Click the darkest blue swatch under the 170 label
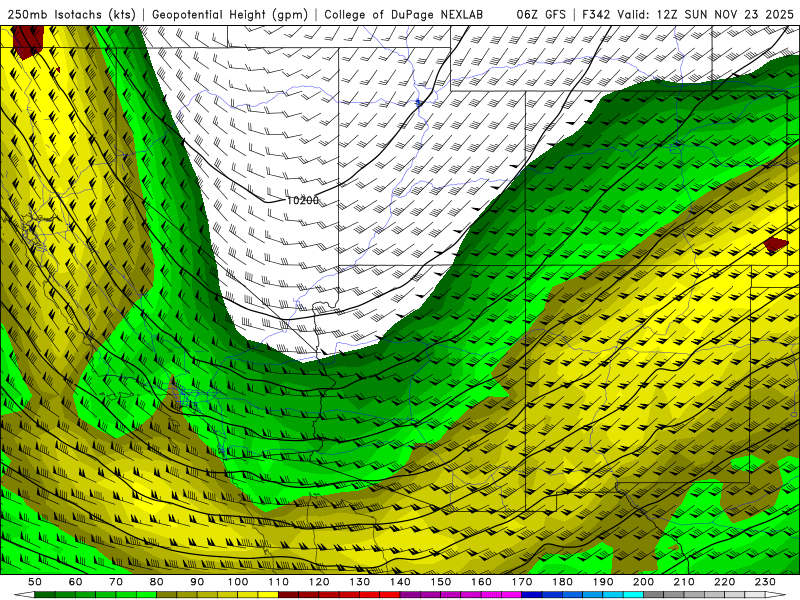Viewport: 800px width, 600px height. pos(532,595)
